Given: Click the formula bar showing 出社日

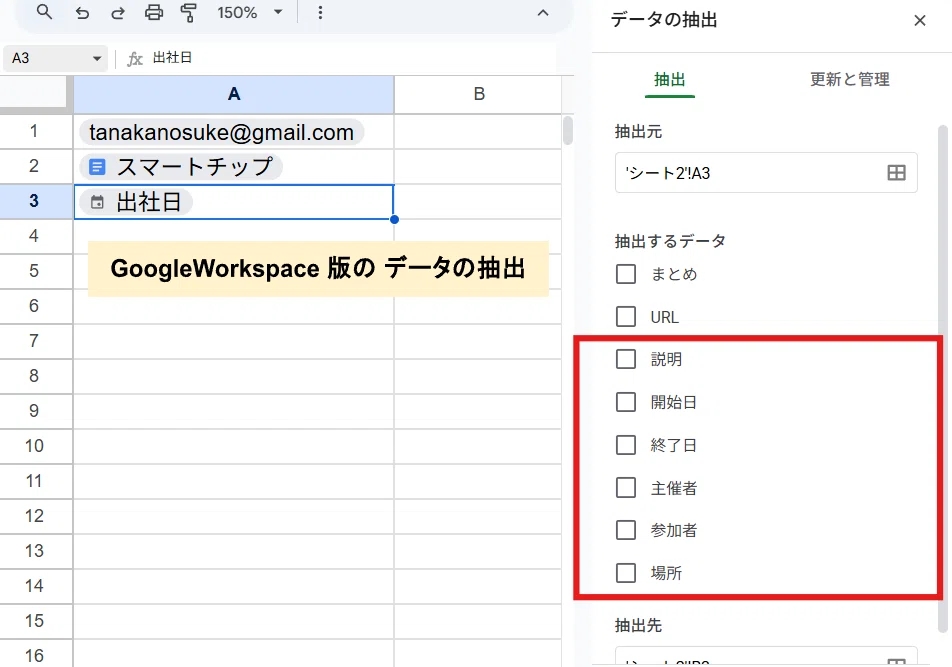Looking at the screenshot, I should point(352,58).
